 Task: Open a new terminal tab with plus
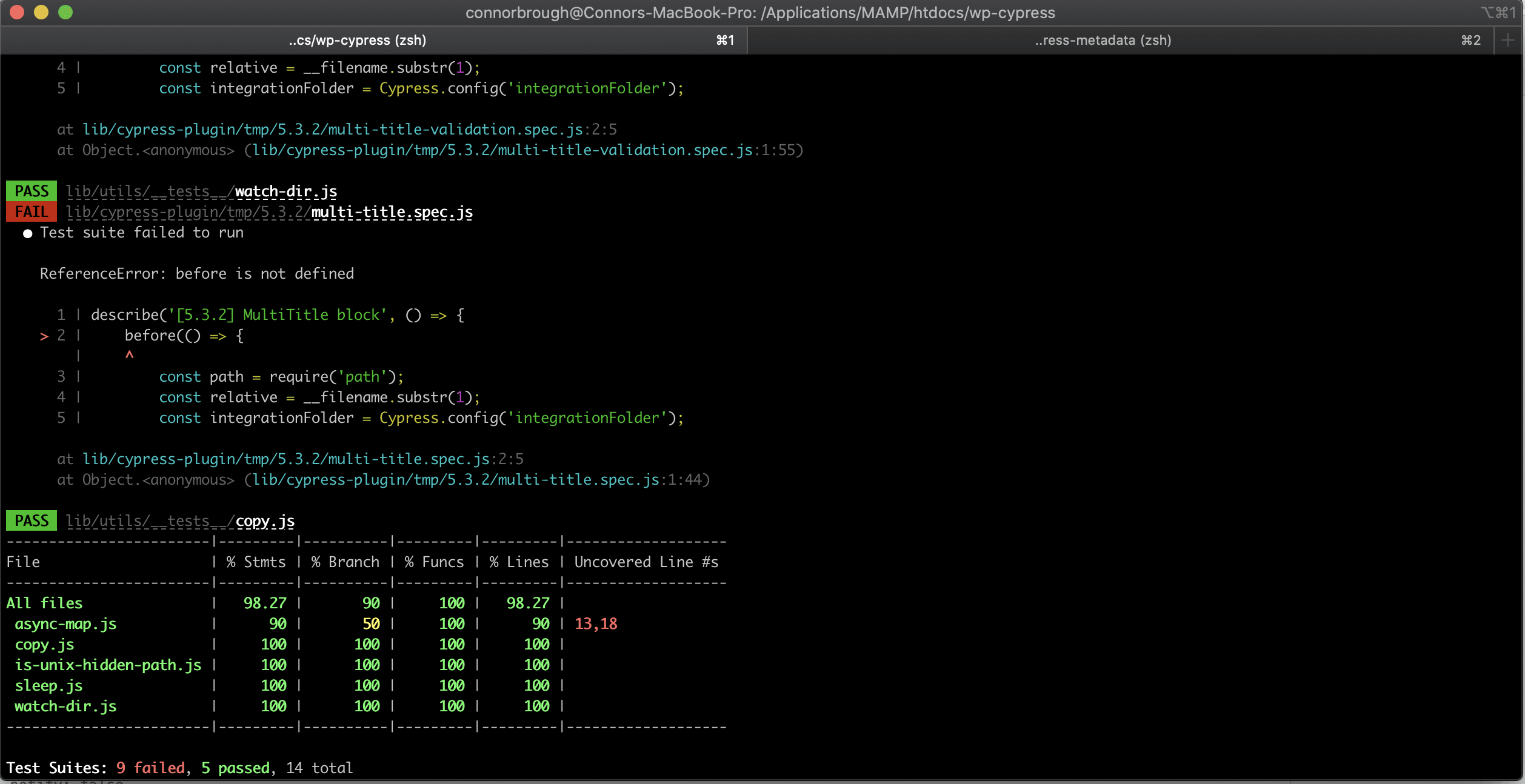click(x=1508, y=41)
